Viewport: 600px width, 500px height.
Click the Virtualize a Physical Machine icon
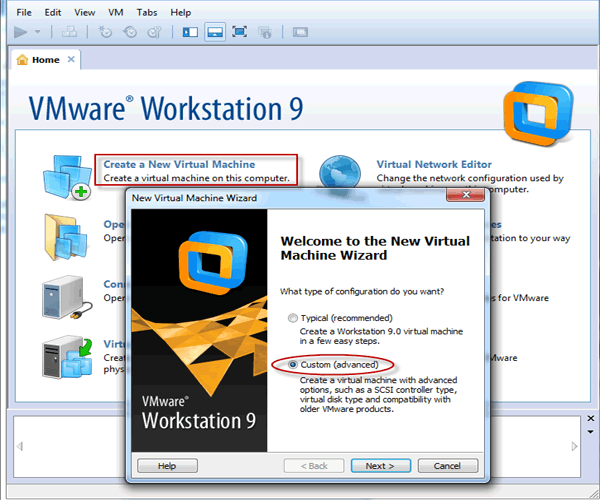(x=67, y=357)
